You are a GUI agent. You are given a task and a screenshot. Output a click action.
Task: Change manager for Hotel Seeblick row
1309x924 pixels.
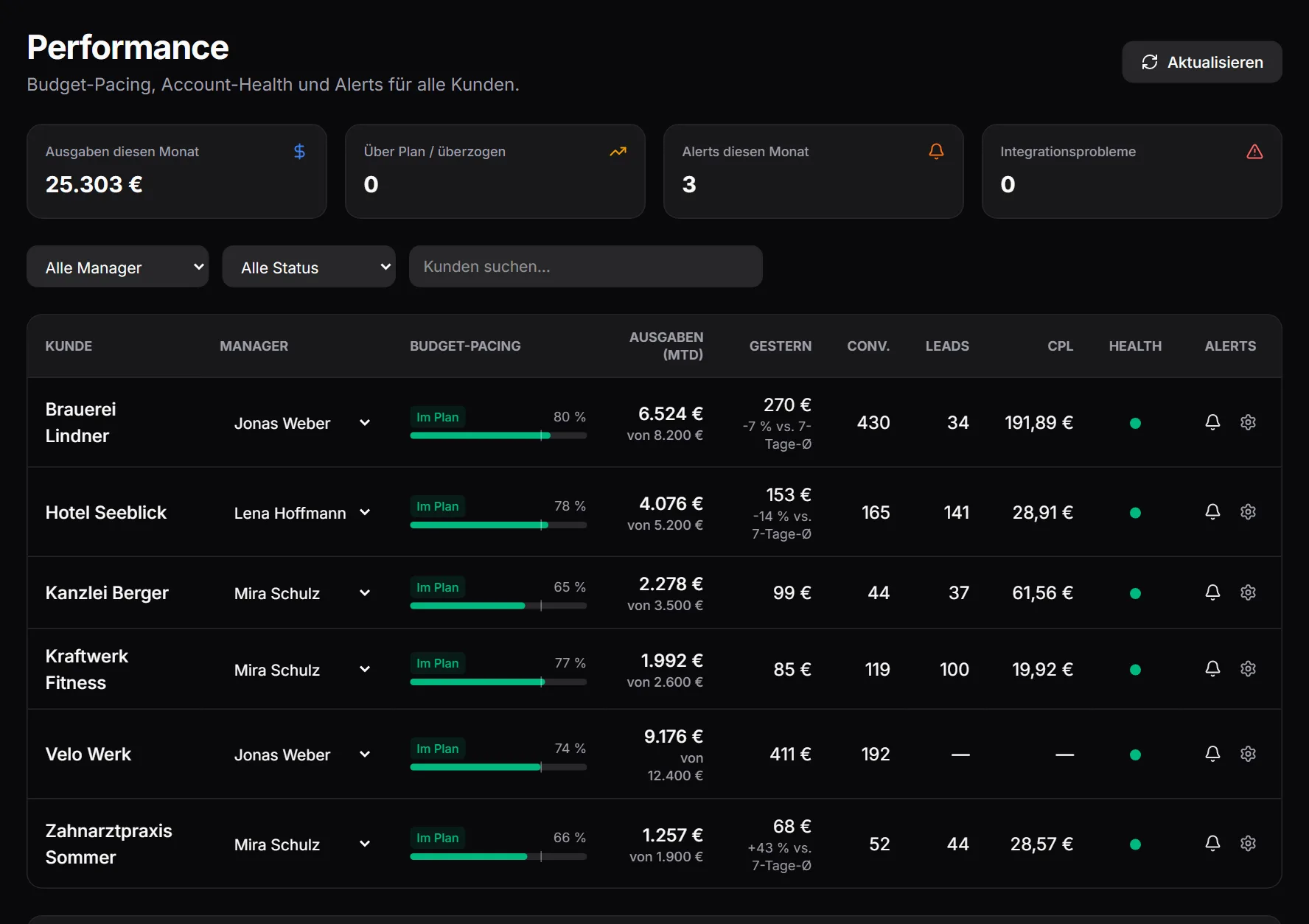coord(302,513)
